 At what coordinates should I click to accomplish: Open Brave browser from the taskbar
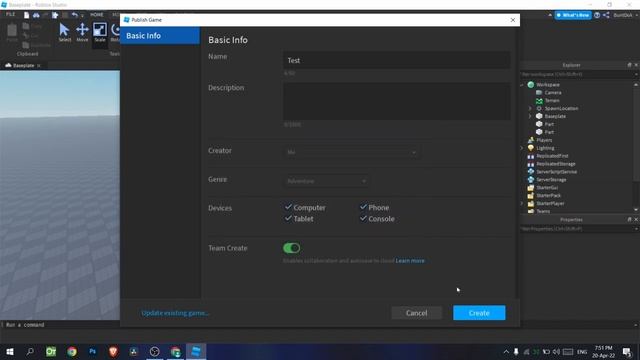point(113,351)
